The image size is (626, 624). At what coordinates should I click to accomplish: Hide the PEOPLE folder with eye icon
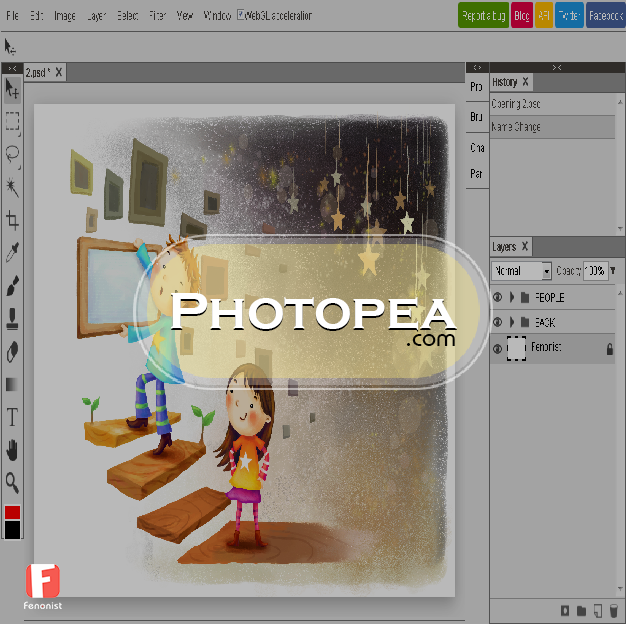(497, 297)
